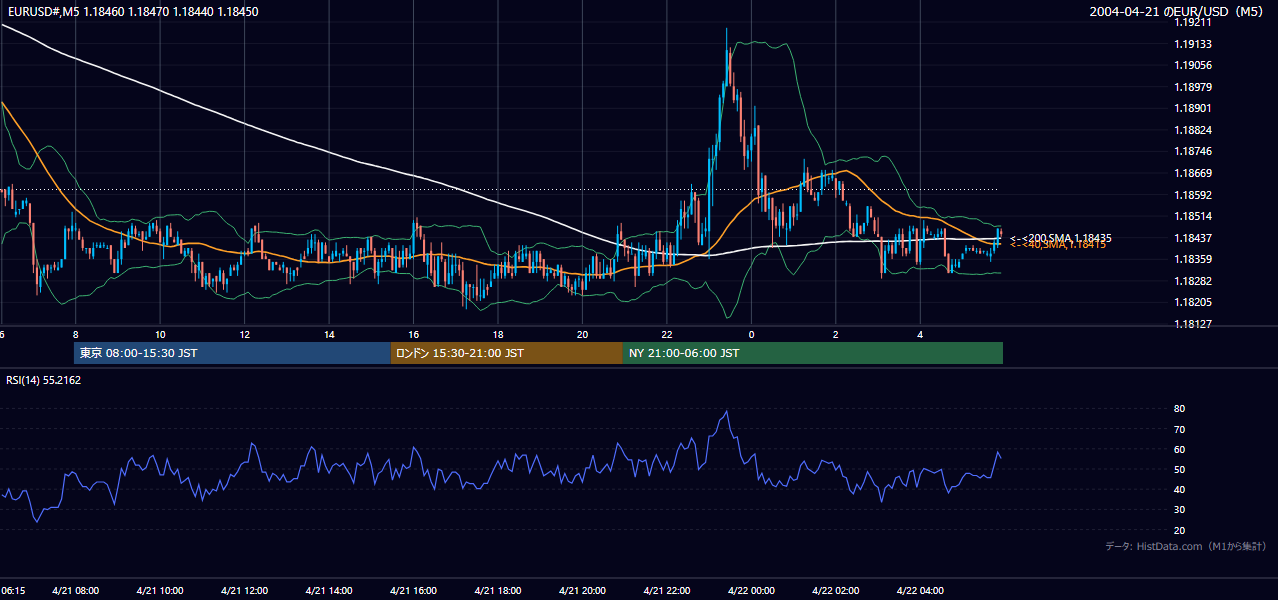The width and height of the screenshot is (1278, 600).
Task: Click the 4/21 18:00 time axis label
Action: pyautogui.click(x=498, y=590)
